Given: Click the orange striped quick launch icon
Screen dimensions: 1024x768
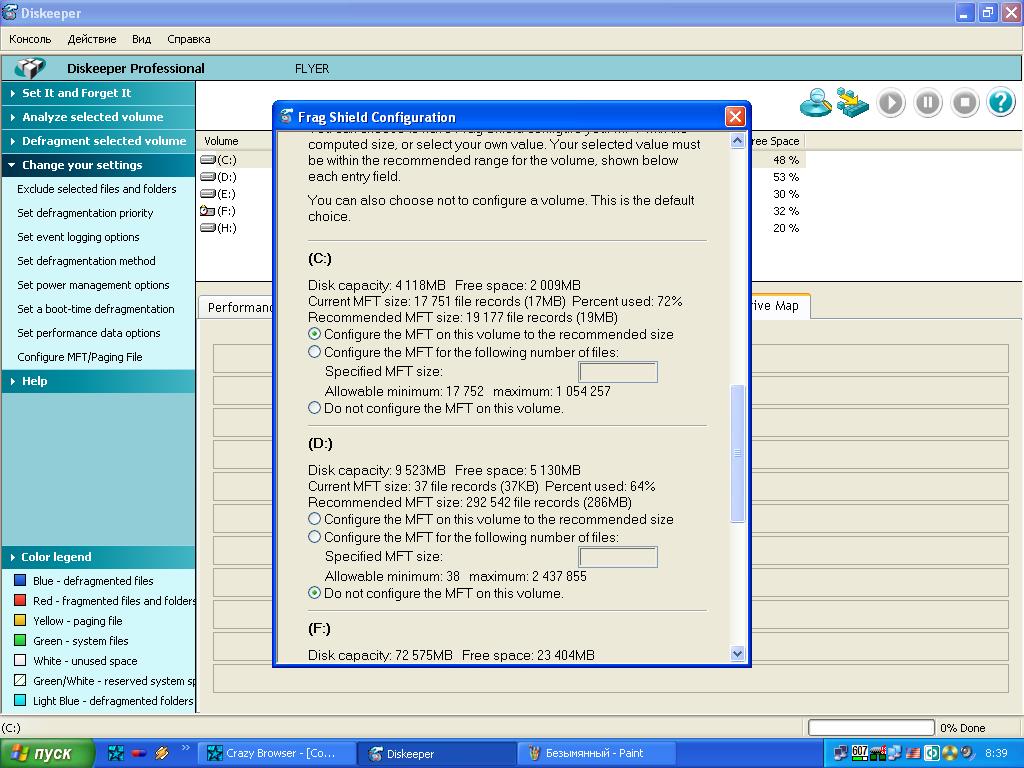Looking at the screenshot, I should 161,753.
